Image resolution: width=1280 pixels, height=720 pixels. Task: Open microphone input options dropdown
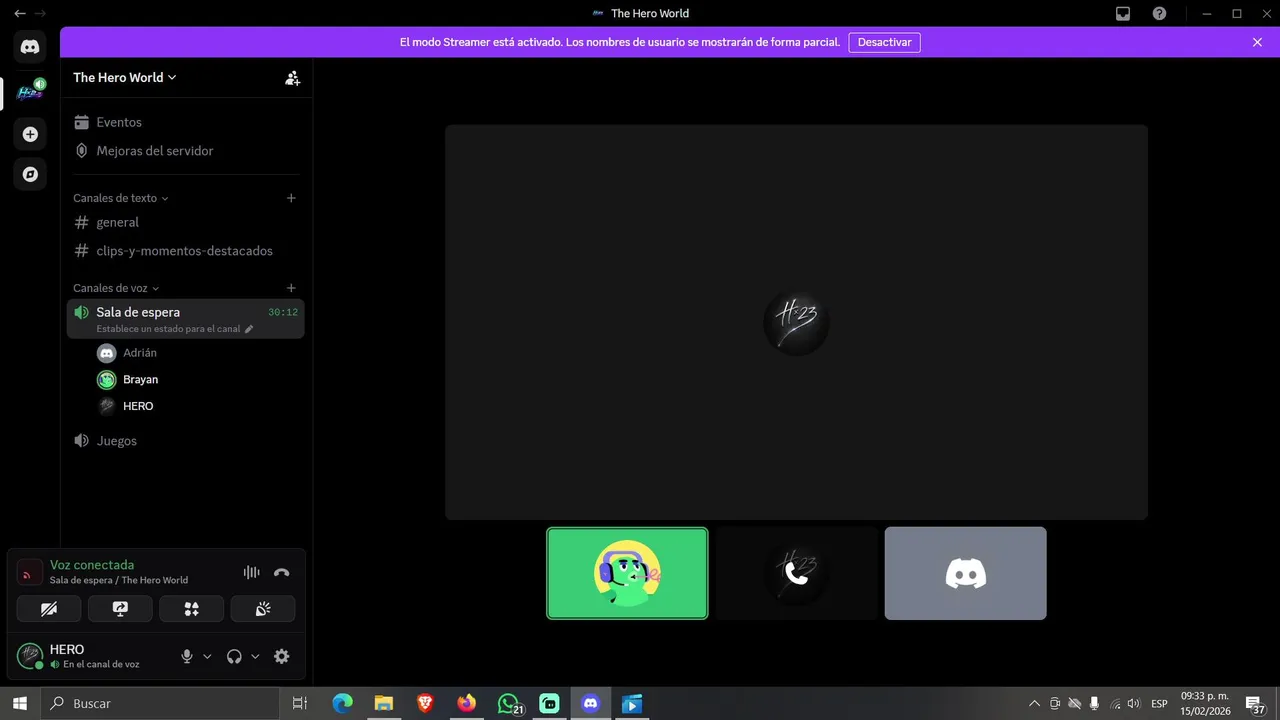click(x=207, y=656)
